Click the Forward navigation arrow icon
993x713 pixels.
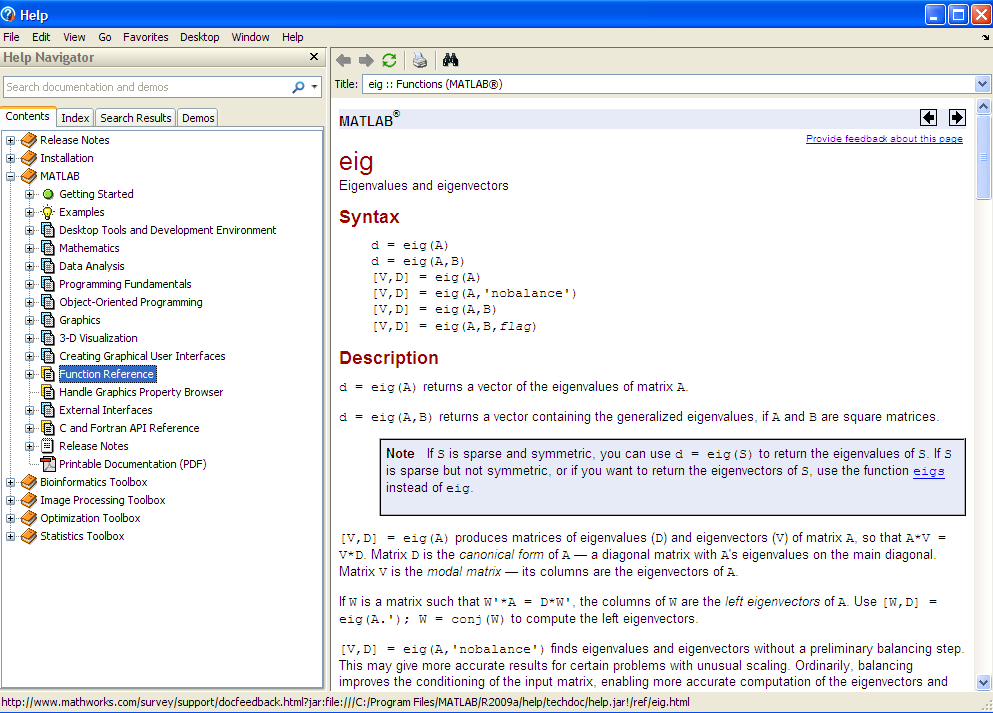point(366,60)
